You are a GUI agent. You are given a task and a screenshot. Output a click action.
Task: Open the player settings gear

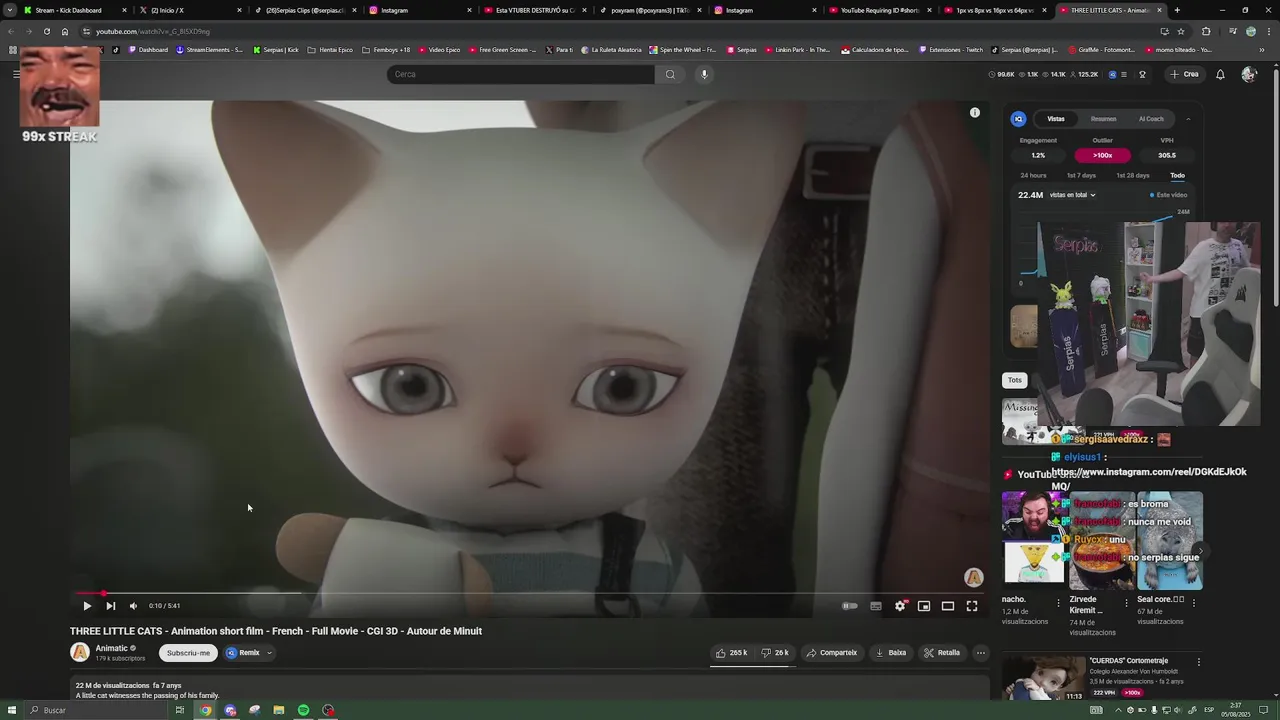[900, 606]
